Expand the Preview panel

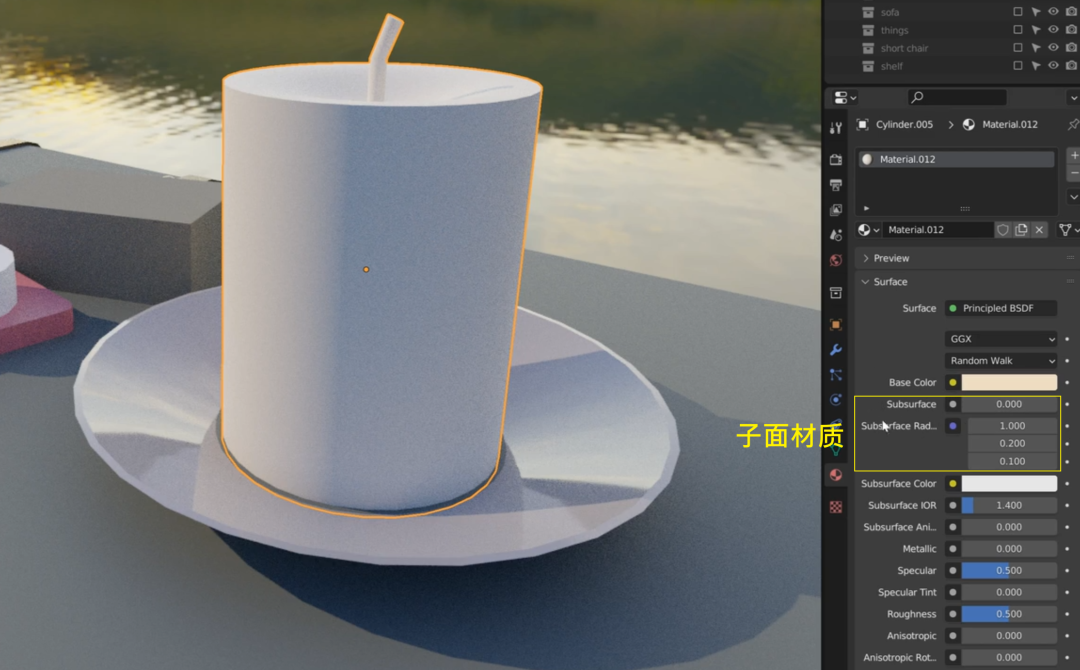[866, 258]
